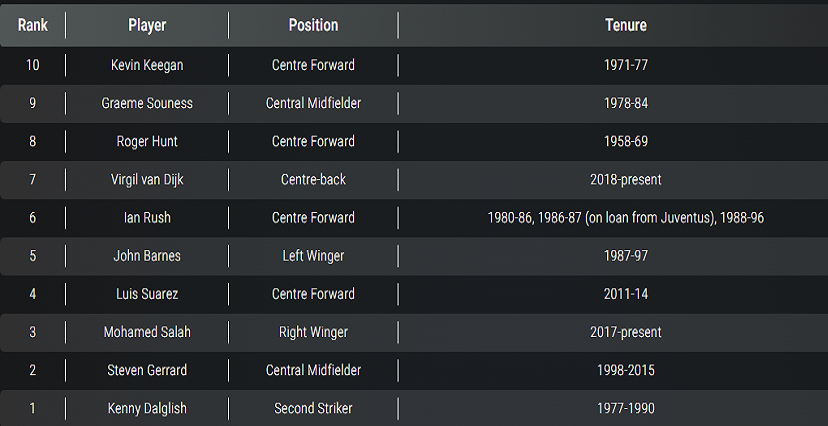
Task: Click Ian Rush in the player column
Action: pos(147,217)
